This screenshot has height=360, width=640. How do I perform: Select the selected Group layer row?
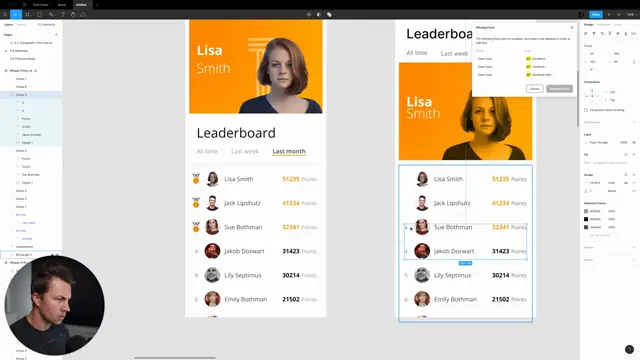point(31,95)
